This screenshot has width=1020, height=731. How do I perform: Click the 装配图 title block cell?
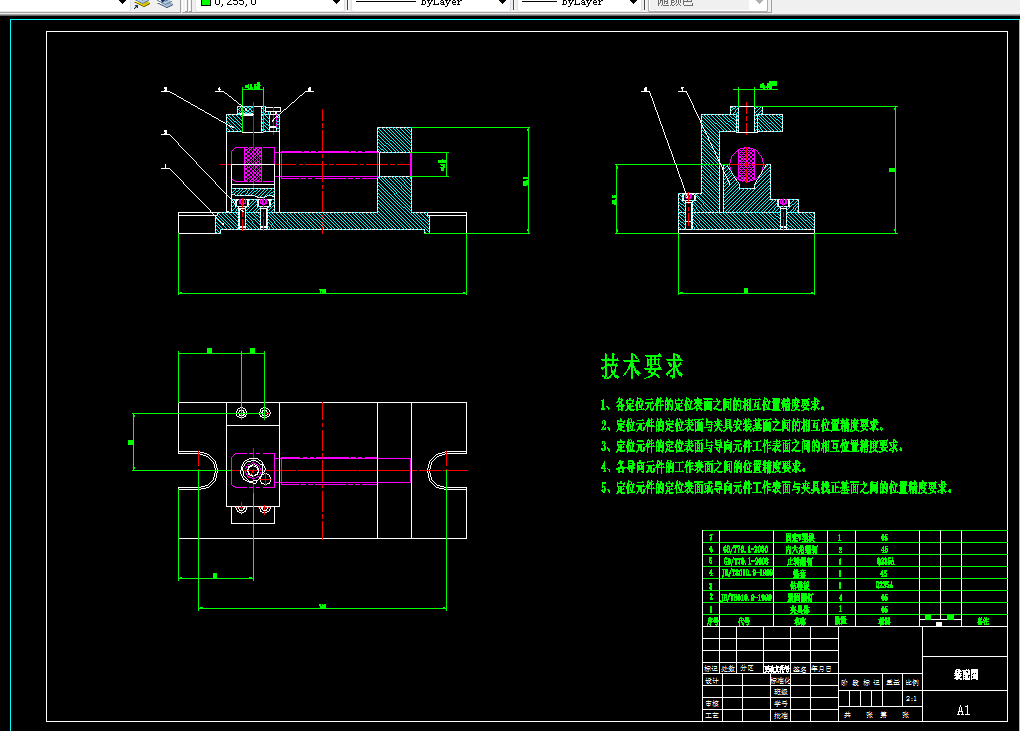coord(965,675)
